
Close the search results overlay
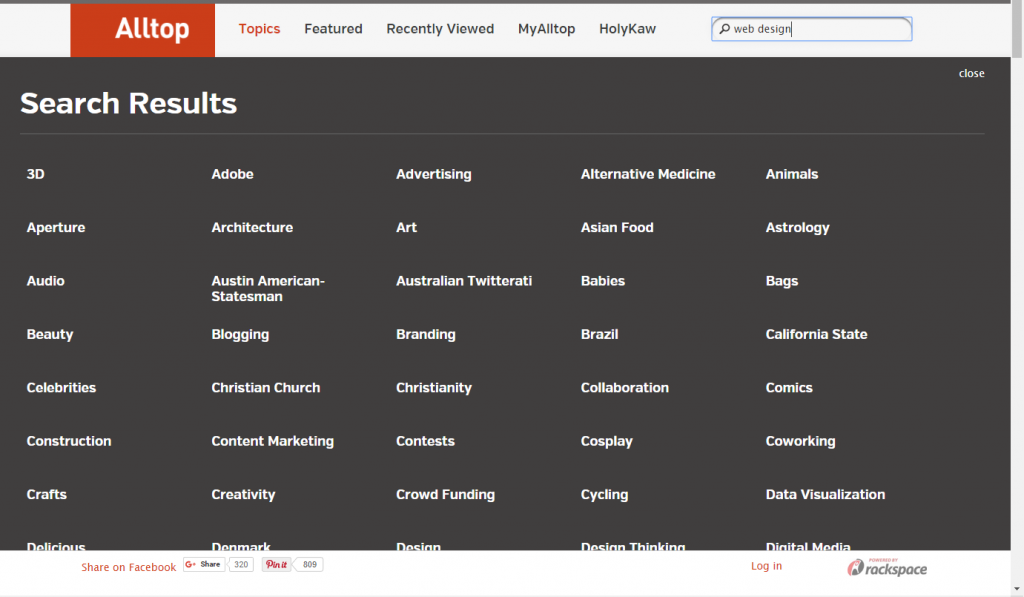click(971, 73)
